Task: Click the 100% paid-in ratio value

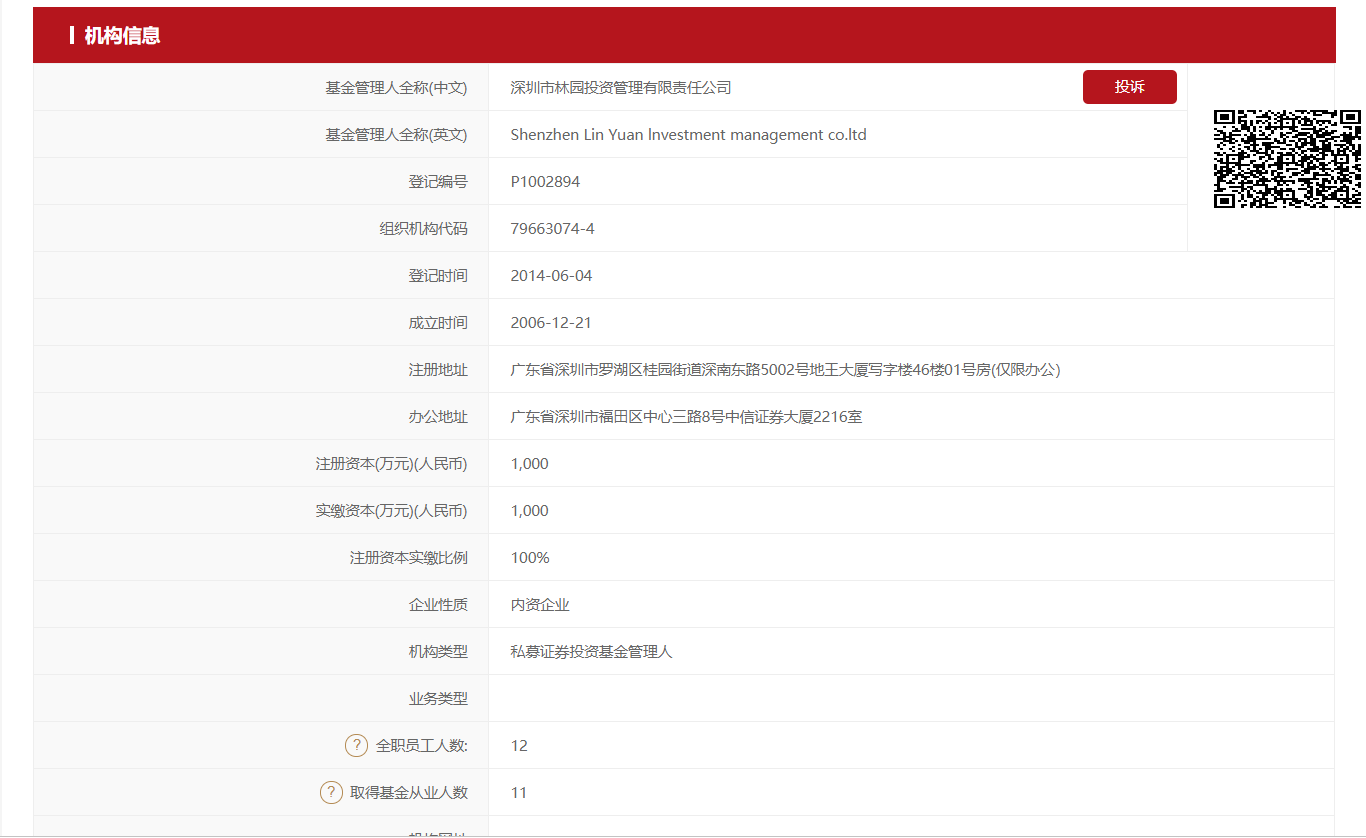Action: [530, 558]
